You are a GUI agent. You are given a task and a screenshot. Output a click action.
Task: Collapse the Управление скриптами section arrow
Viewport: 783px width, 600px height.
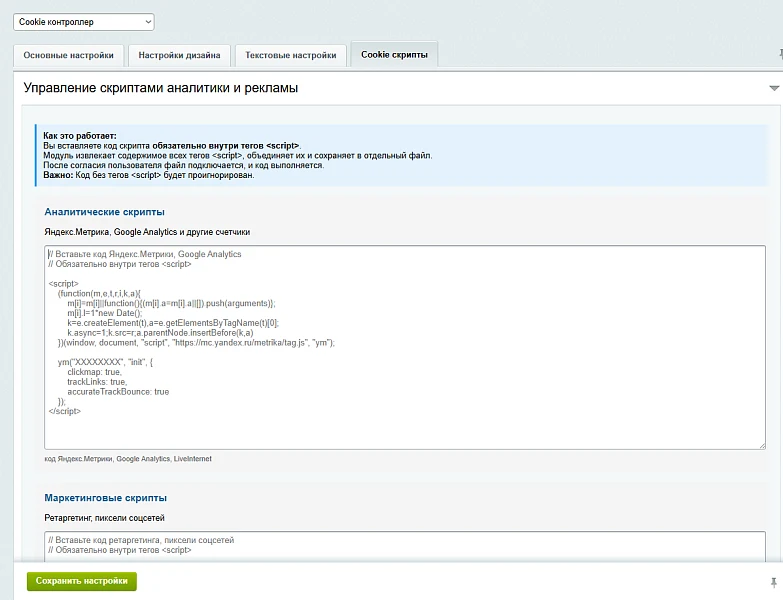tap(774, 88)
